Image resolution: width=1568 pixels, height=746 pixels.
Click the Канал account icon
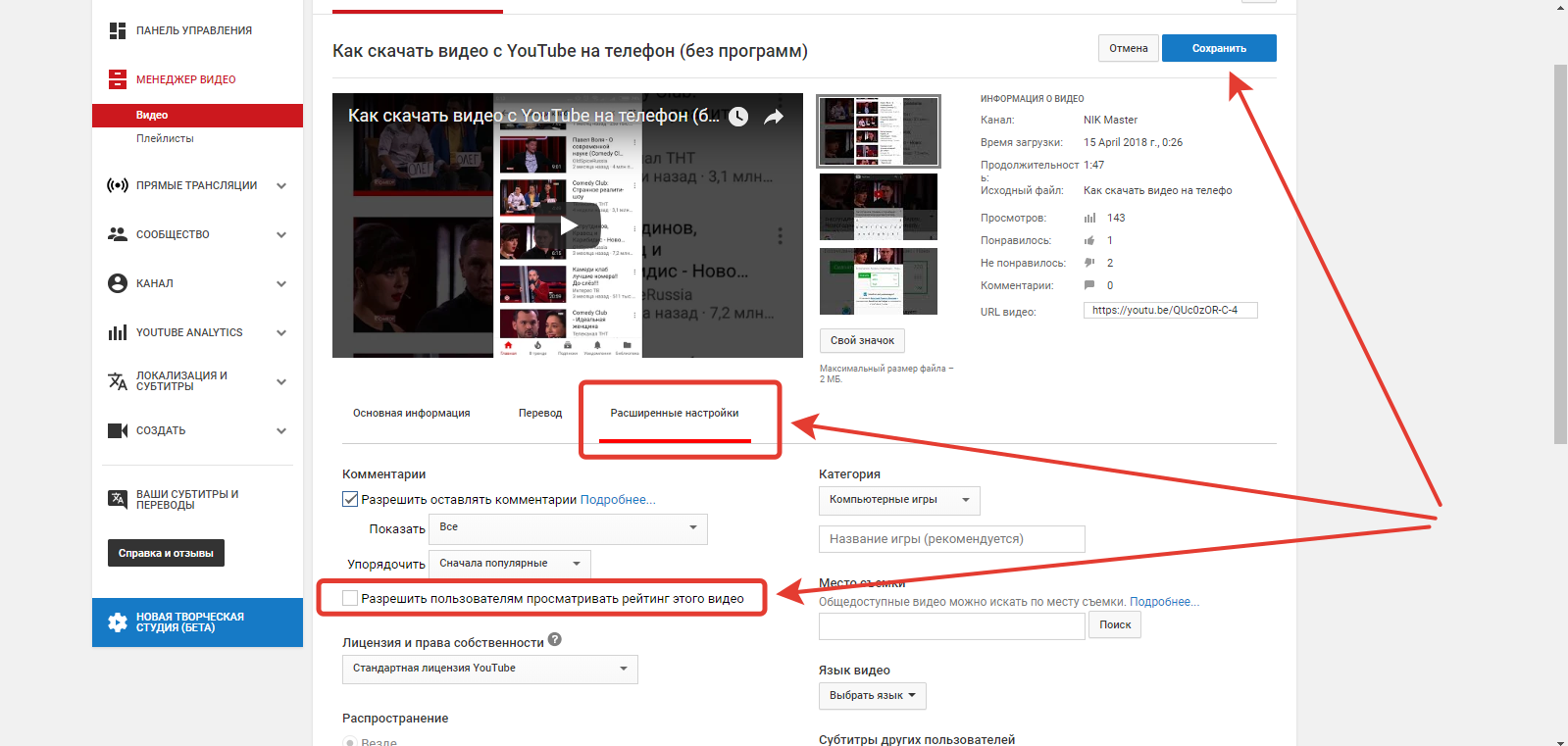118,283
